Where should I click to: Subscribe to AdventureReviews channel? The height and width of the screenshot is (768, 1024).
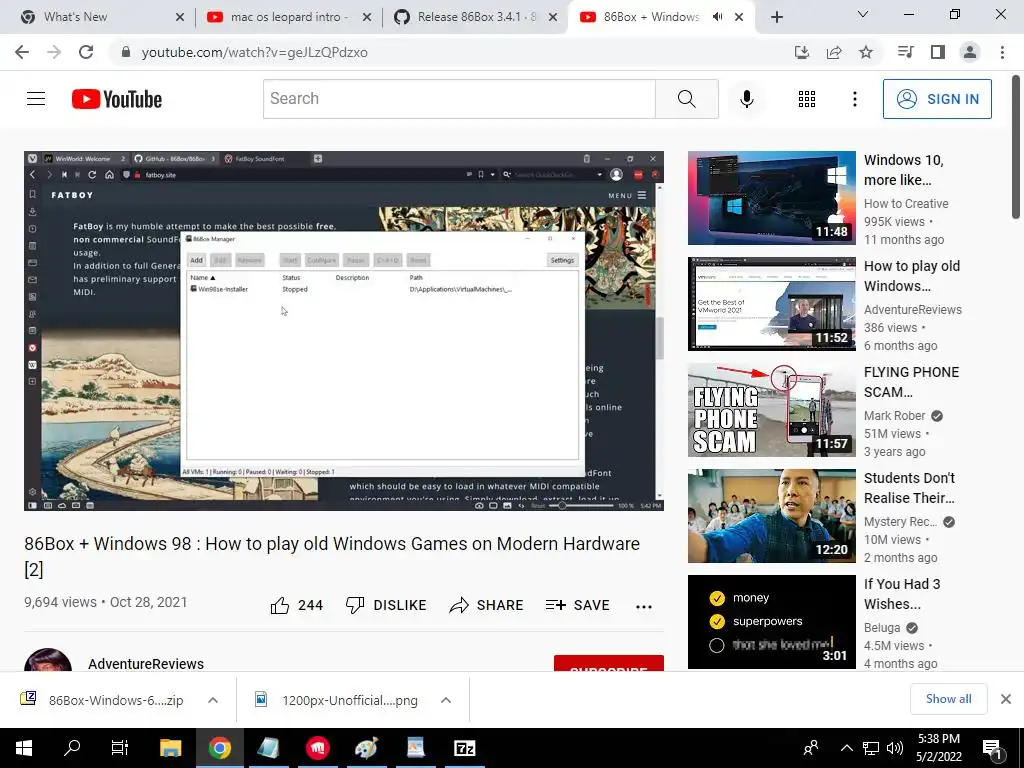point(609,663)
